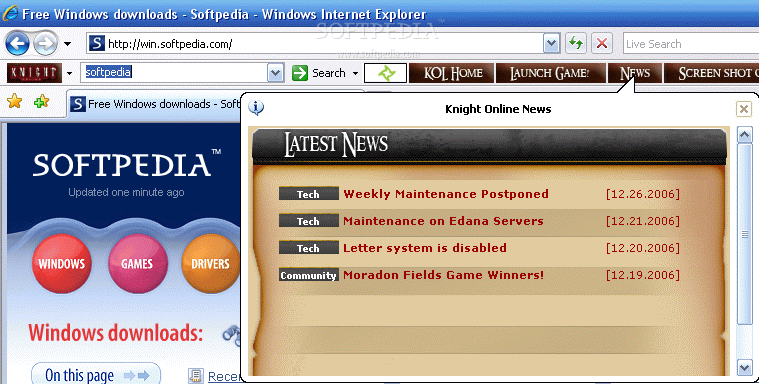Open the Search options dropdown arrow

point(355,74)
